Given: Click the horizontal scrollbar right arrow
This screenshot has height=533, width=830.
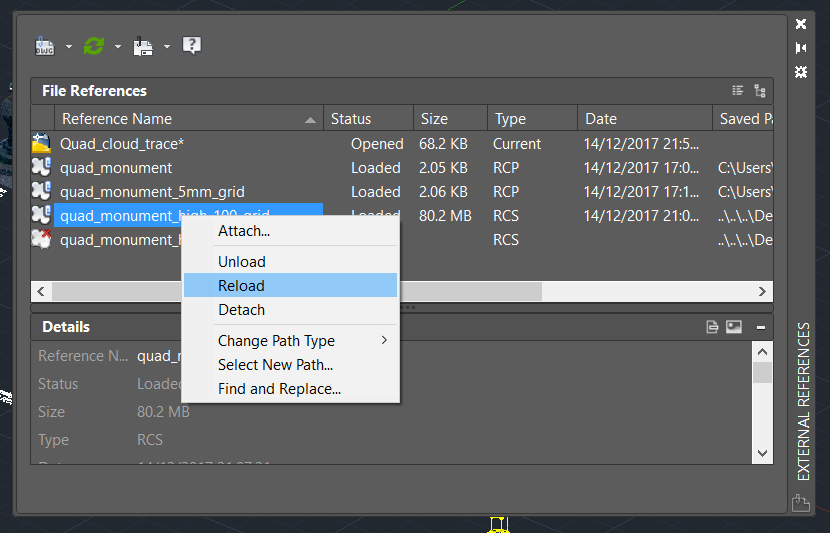Looking at the screenshot, I should [762, 291].
